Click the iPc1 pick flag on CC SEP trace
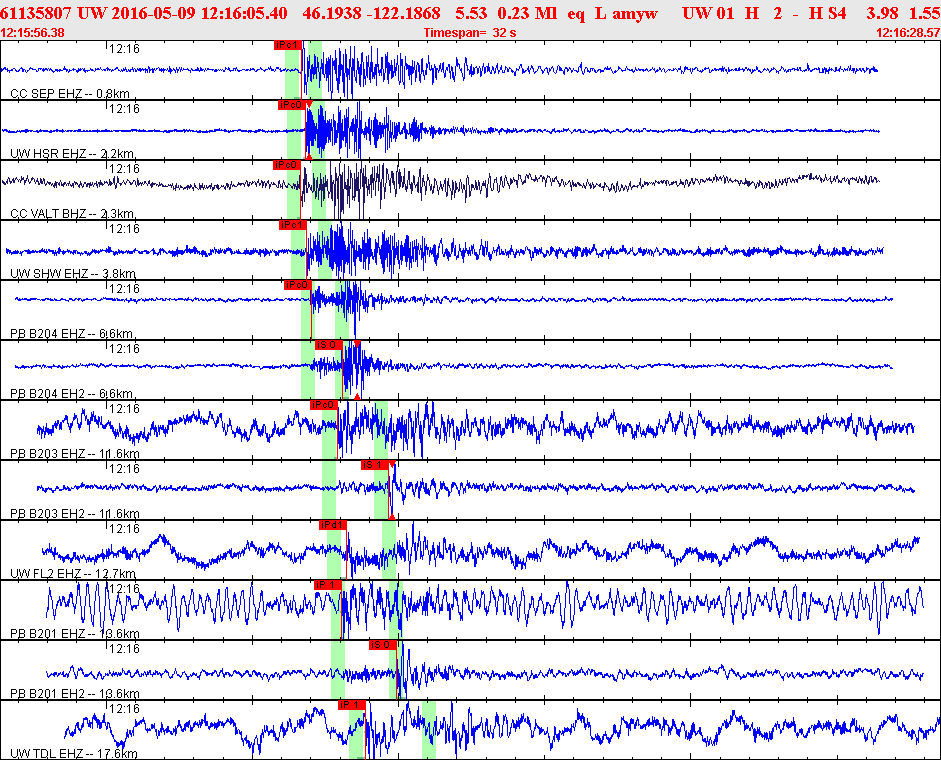This screenshot has width=941, height=760. 287,45
